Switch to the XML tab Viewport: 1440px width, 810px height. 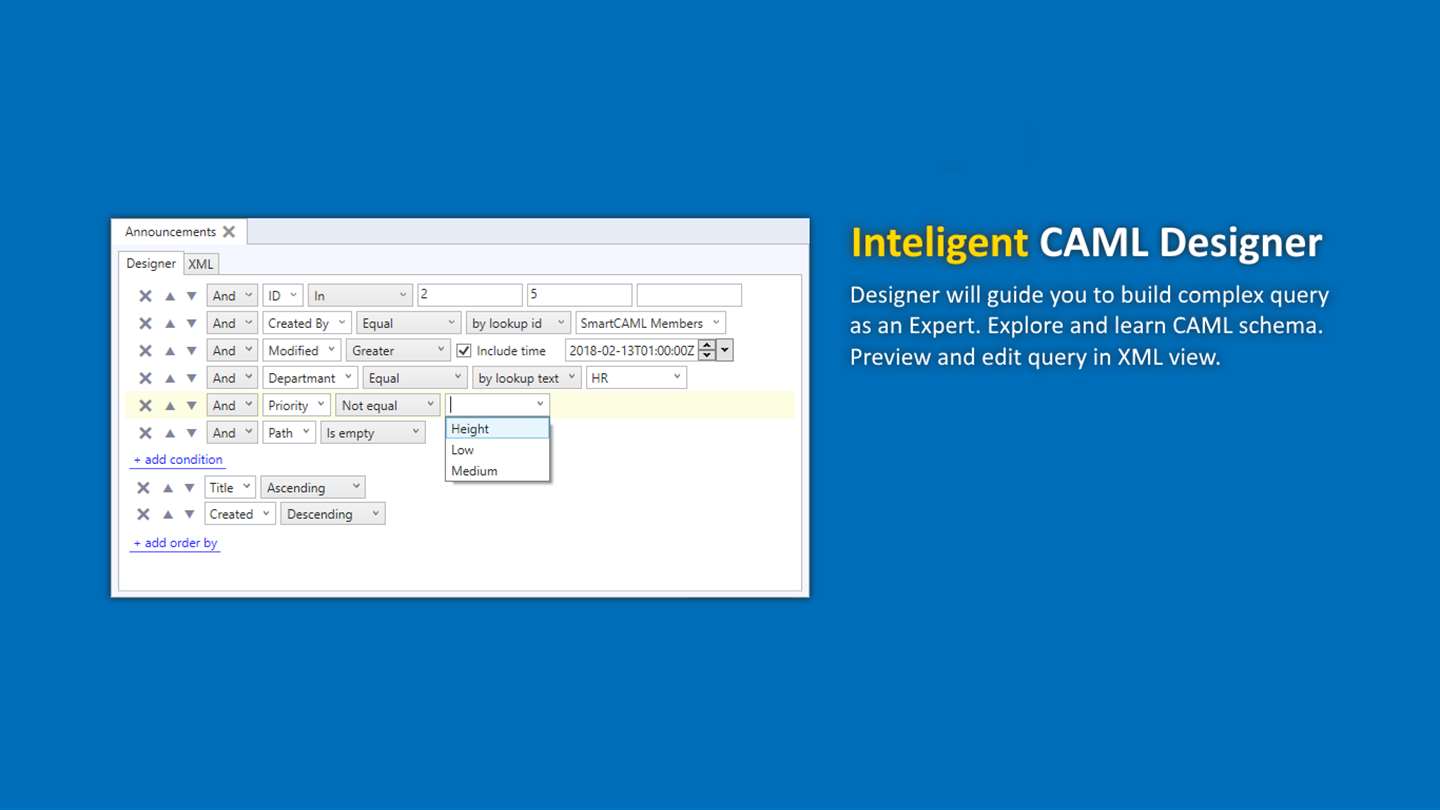point(201,264)
